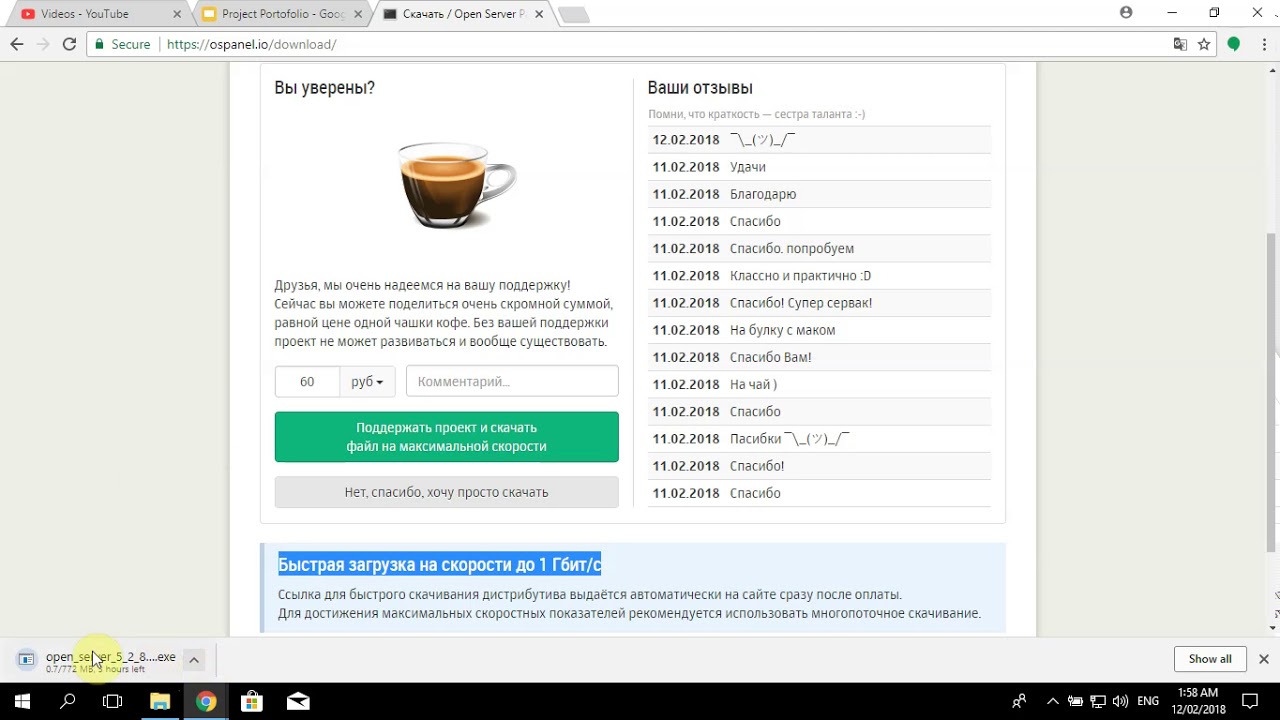Click the review 'На булку с маком'

click(782, 329)
